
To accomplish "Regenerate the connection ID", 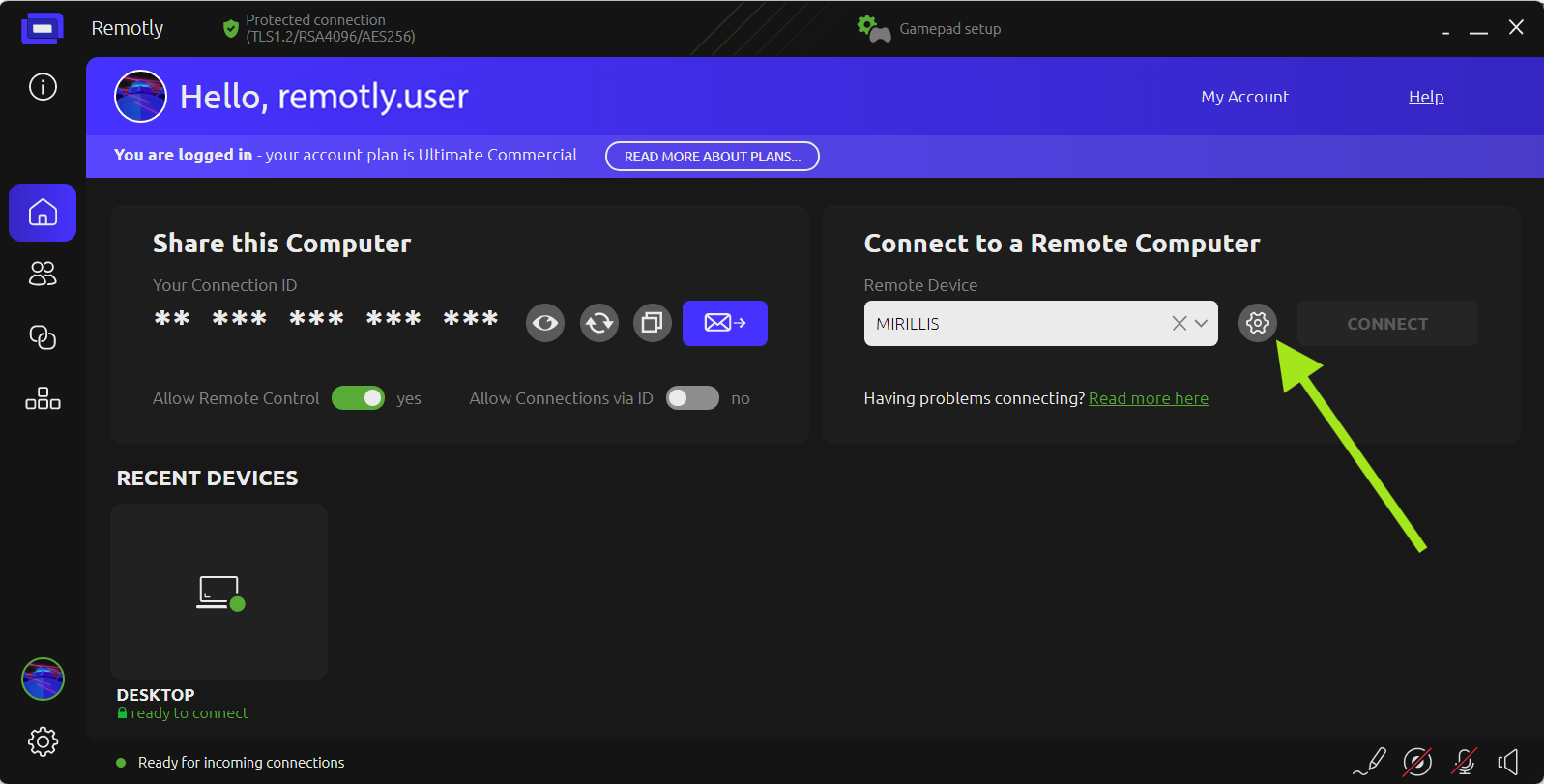I will 599,323.
